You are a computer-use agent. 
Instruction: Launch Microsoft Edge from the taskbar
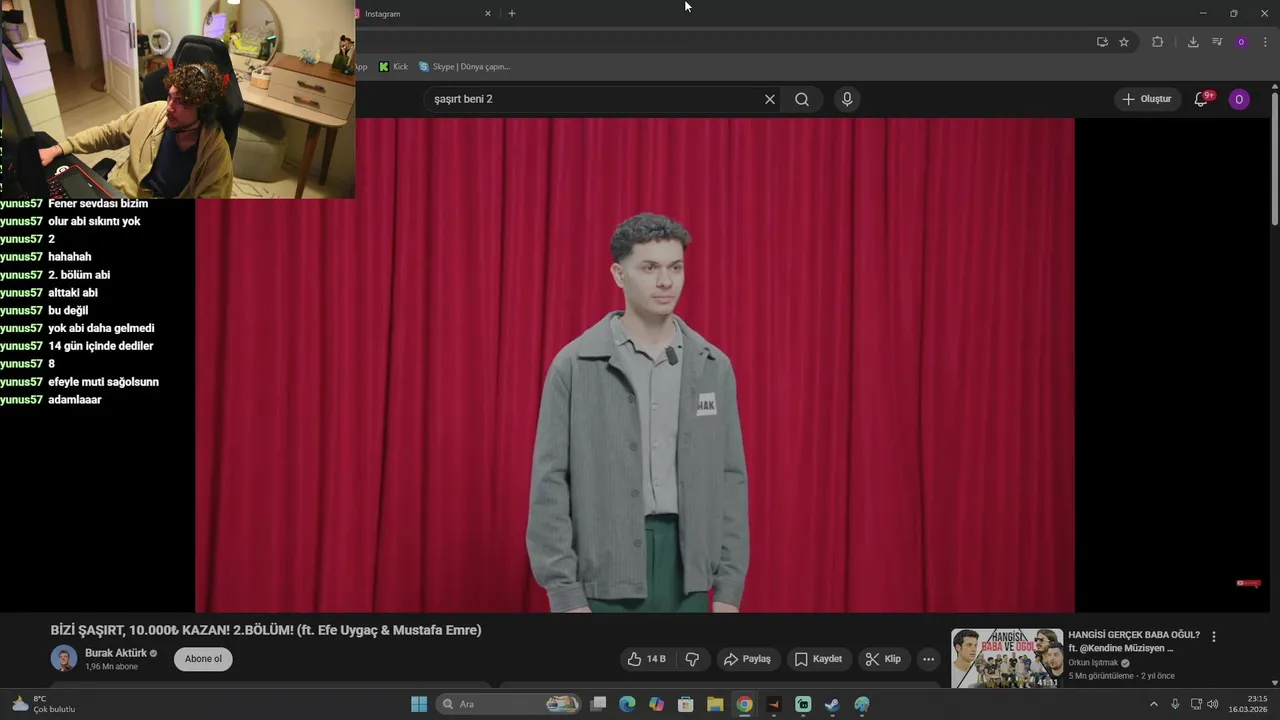627,704
